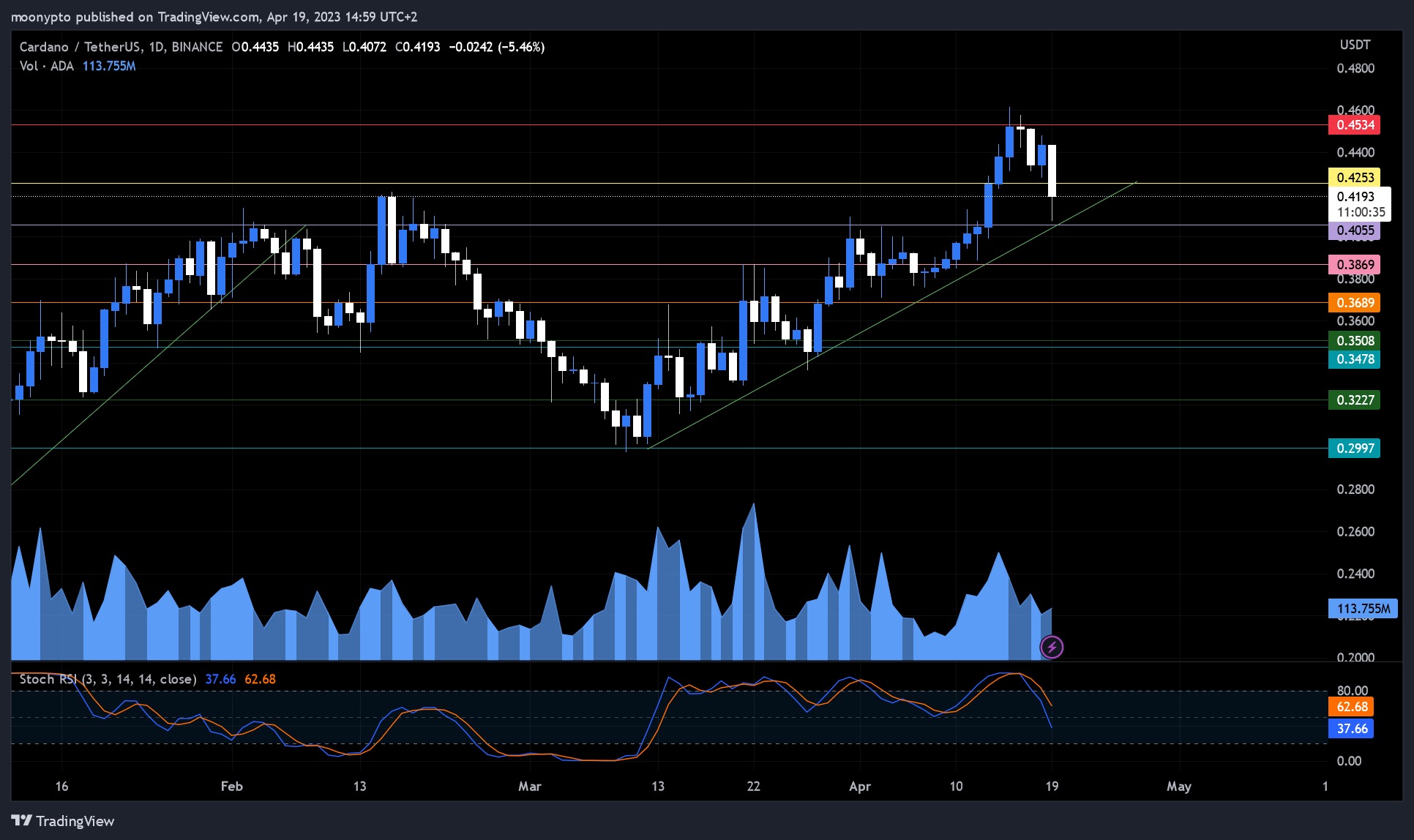The height and width of the screenshot is (840, 1414).
Task: Click the 10 date on time axis
Action: [x=956, y=787]
